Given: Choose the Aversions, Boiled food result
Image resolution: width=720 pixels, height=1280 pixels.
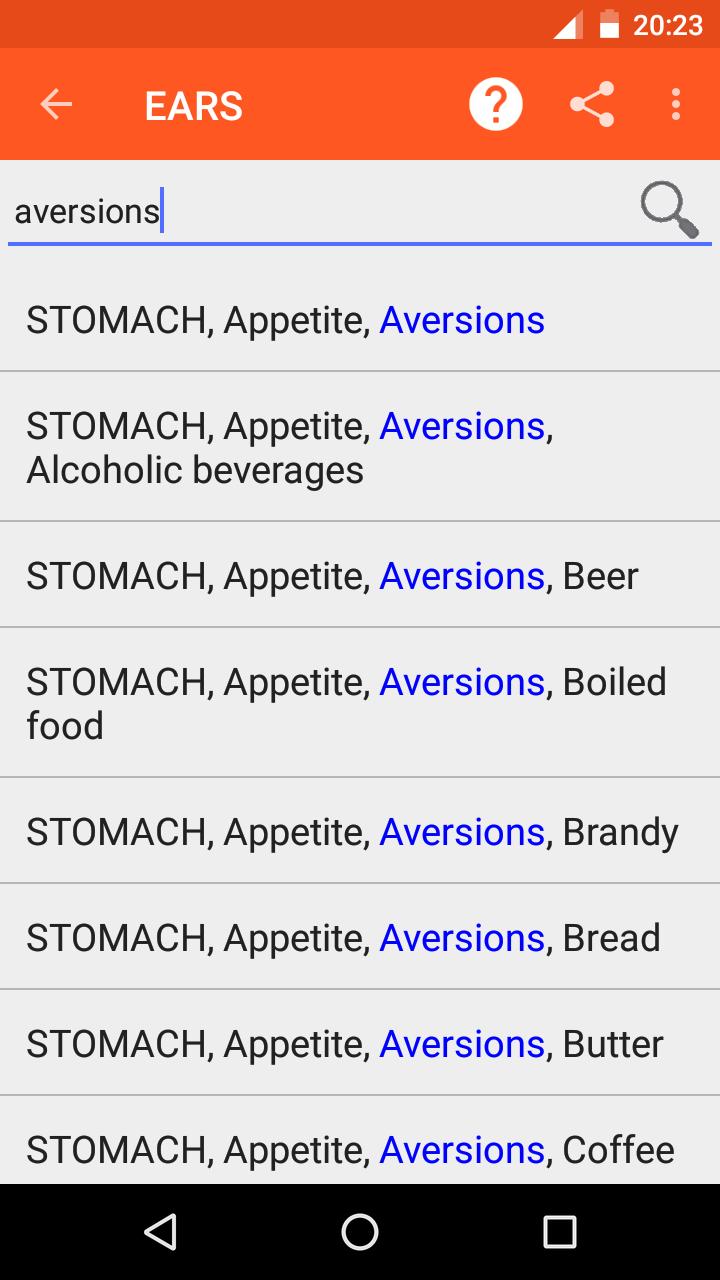Looking at the screenshot, I should [360, 703].
